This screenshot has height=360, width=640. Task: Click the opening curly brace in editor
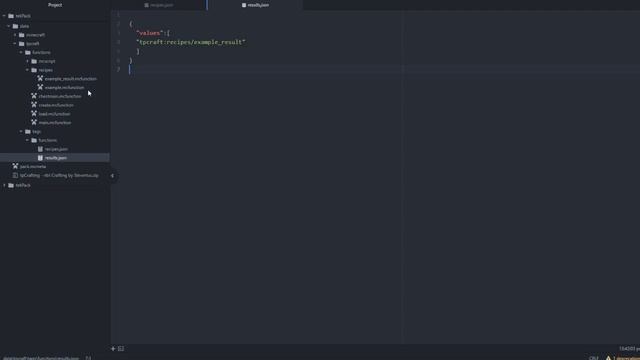click(x=131, y=24)
